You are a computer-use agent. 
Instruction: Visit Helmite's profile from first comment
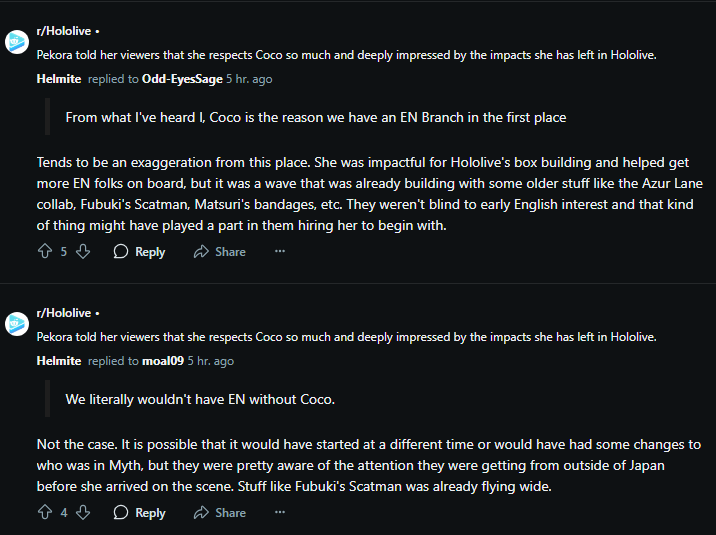[58, 79]
